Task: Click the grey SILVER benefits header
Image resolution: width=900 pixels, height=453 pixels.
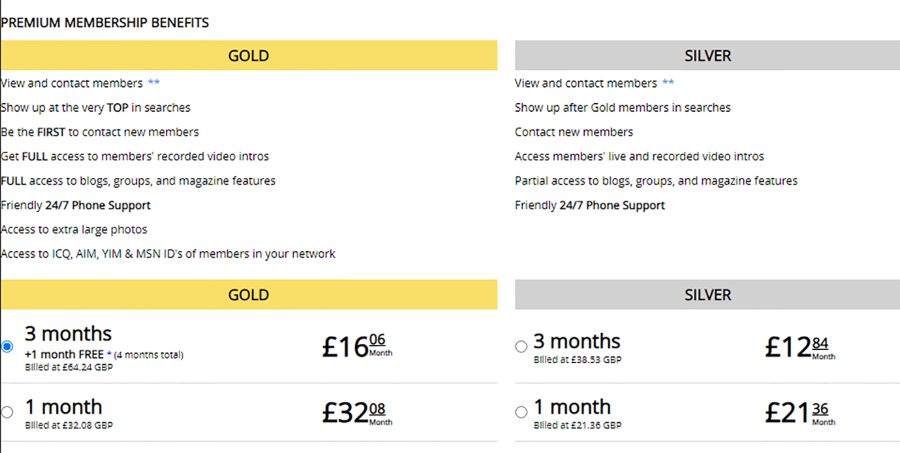Action: (707, 56)
